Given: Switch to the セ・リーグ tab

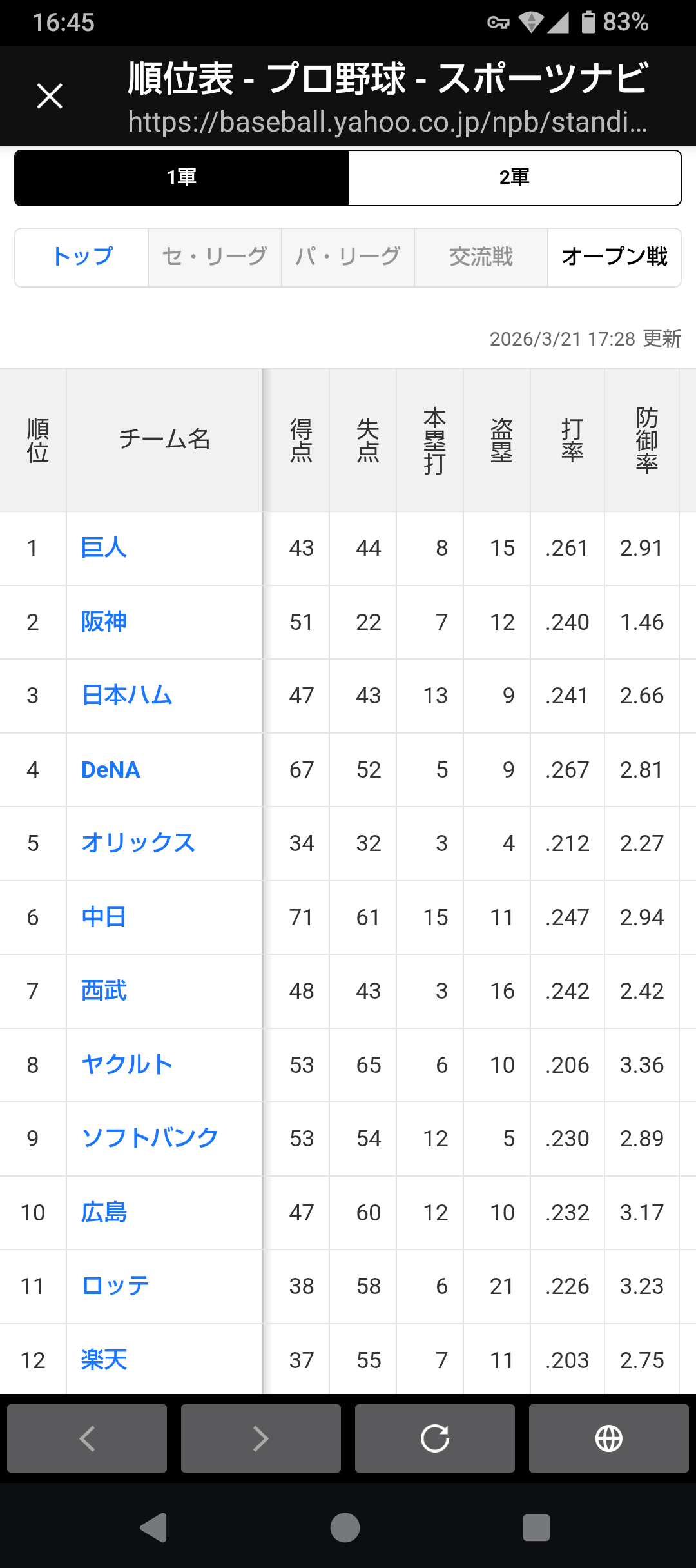Looking at the screenshot, I should (x=215, y=257).
